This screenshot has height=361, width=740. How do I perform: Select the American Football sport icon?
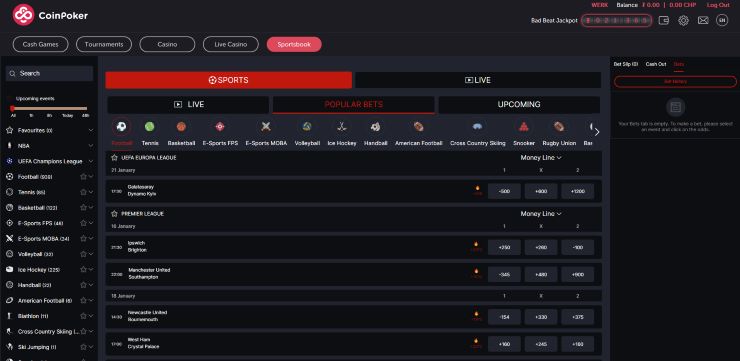pos(419,126)
